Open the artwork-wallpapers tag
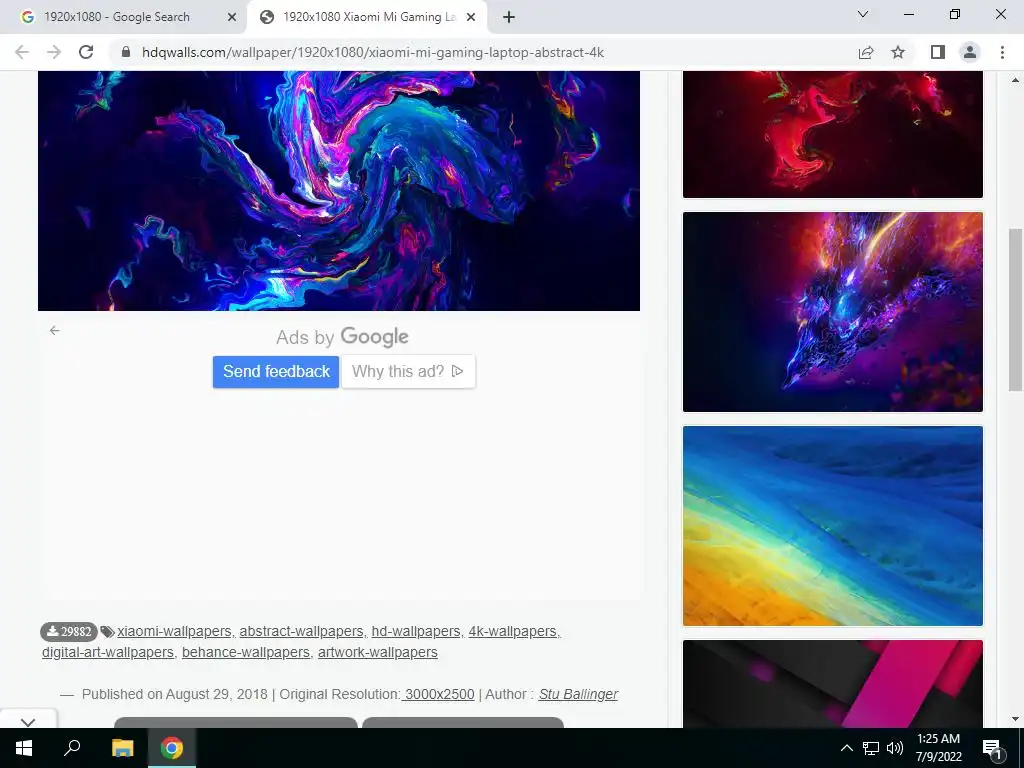1024x768 pixels. [377, 652]
